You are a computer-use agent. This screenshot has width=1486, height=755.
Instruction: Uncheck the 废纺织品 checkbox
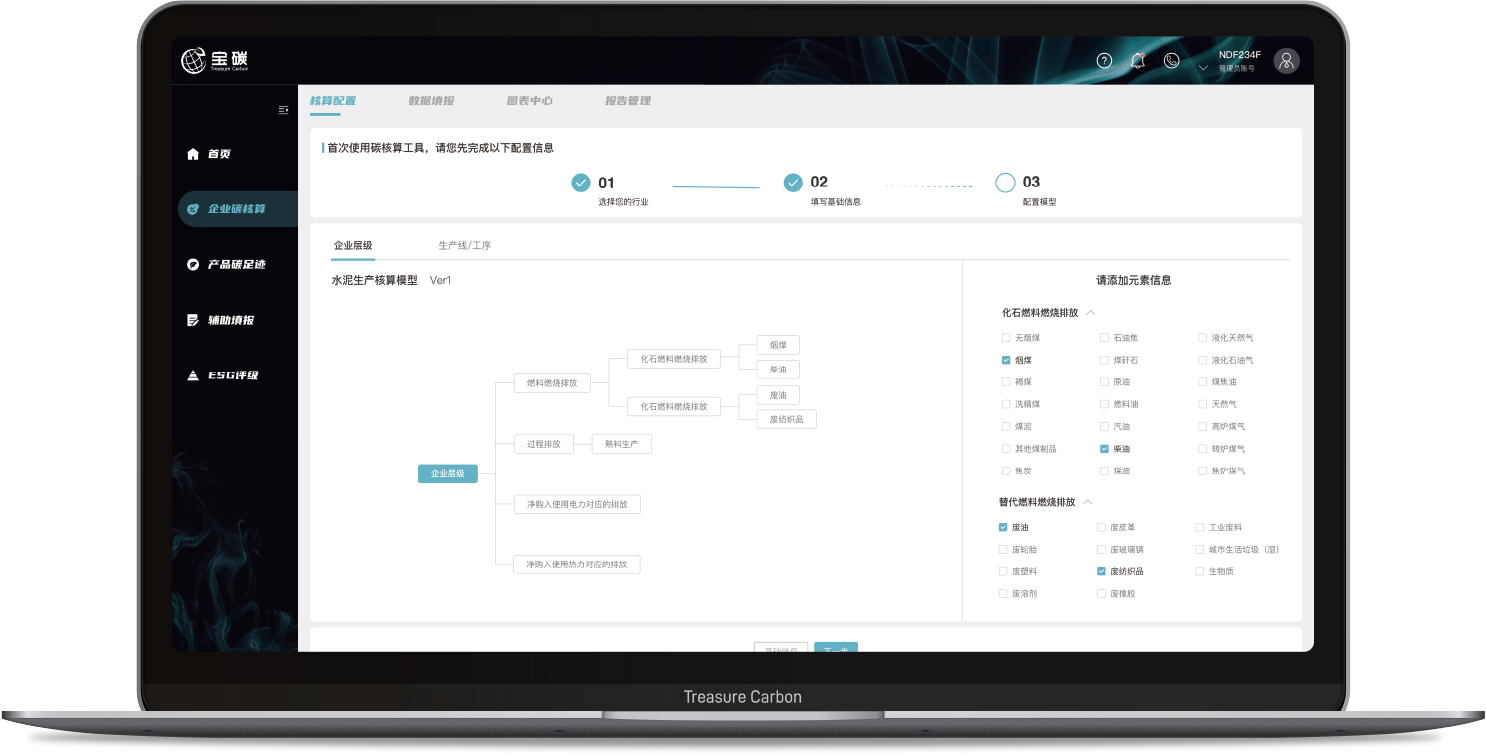tap(1101, 571)
